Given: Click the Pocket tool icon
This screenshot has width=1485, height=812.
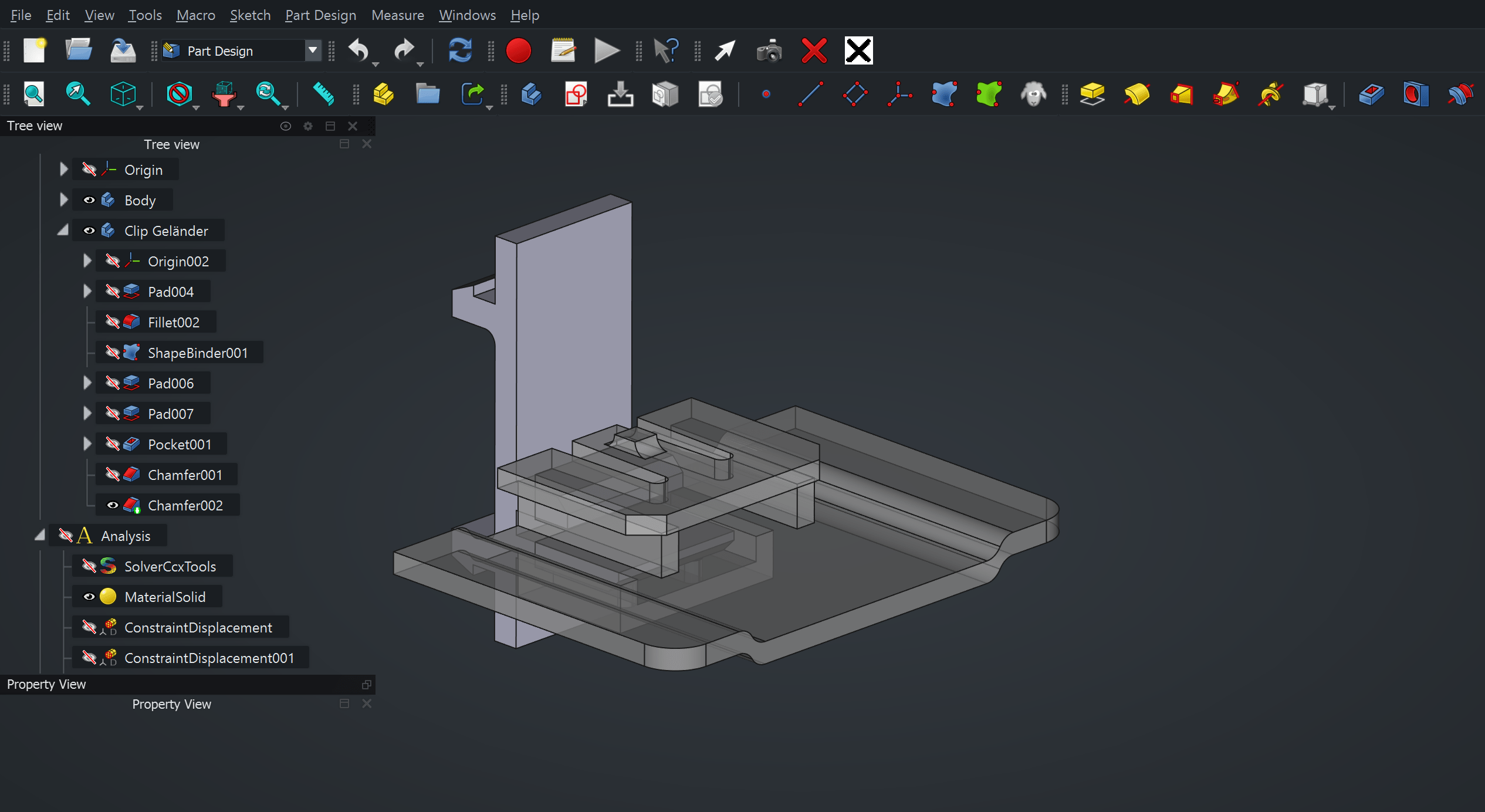Looking at the screenshot, I should 1371,94.
